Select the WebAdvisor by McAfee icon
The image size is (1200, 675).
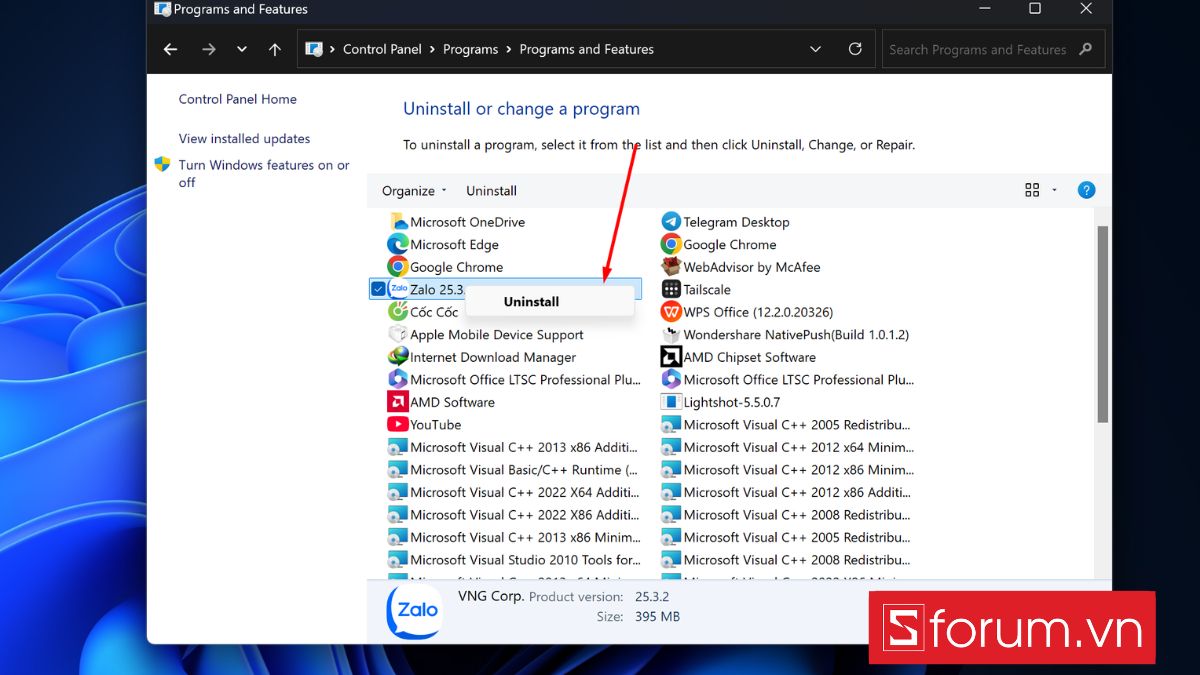point(671,267)
